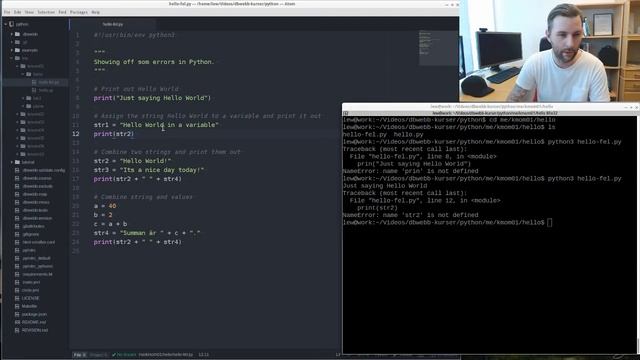Viewport: 640px width, 360px height.
Task: Click the str1 assignment line
Action: coord(156,125)
